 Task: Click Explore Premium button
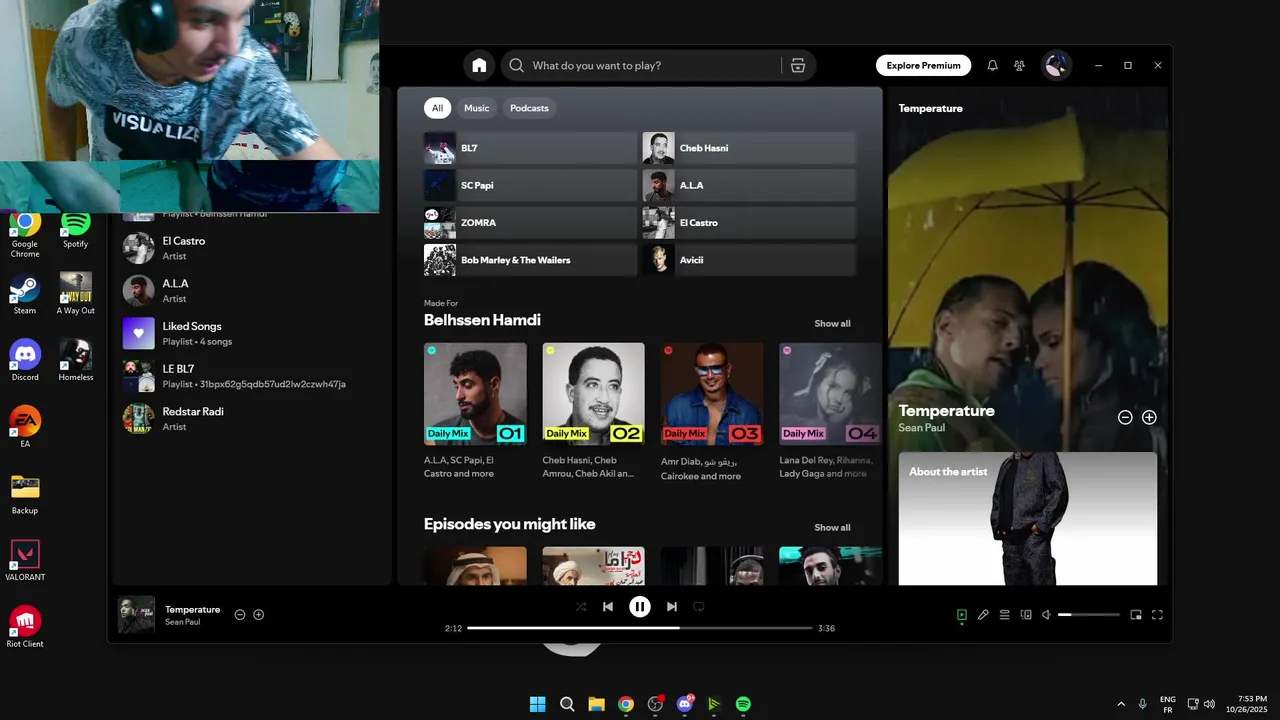923,65
